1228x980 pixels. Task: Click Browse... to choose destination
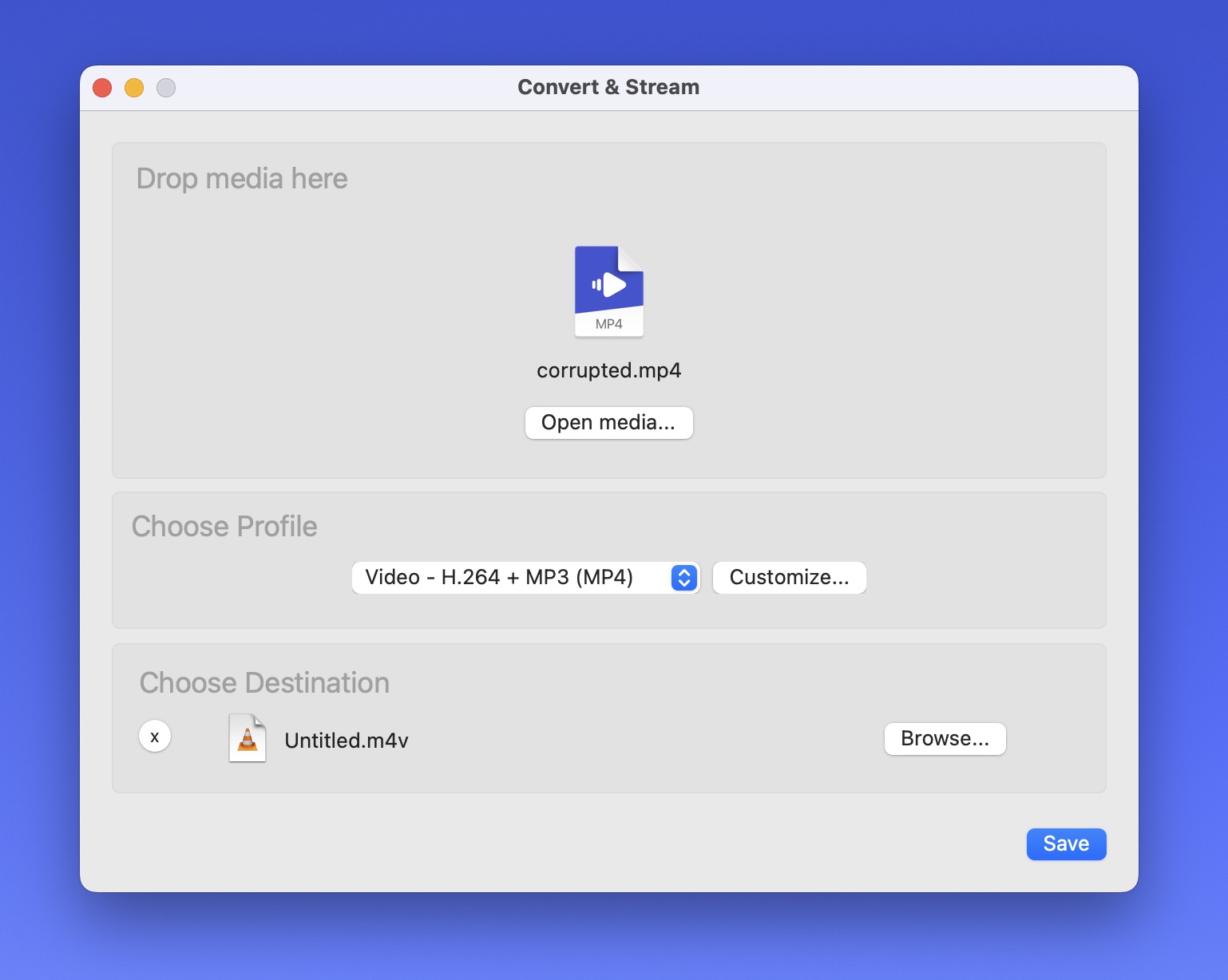click(945, 739)
